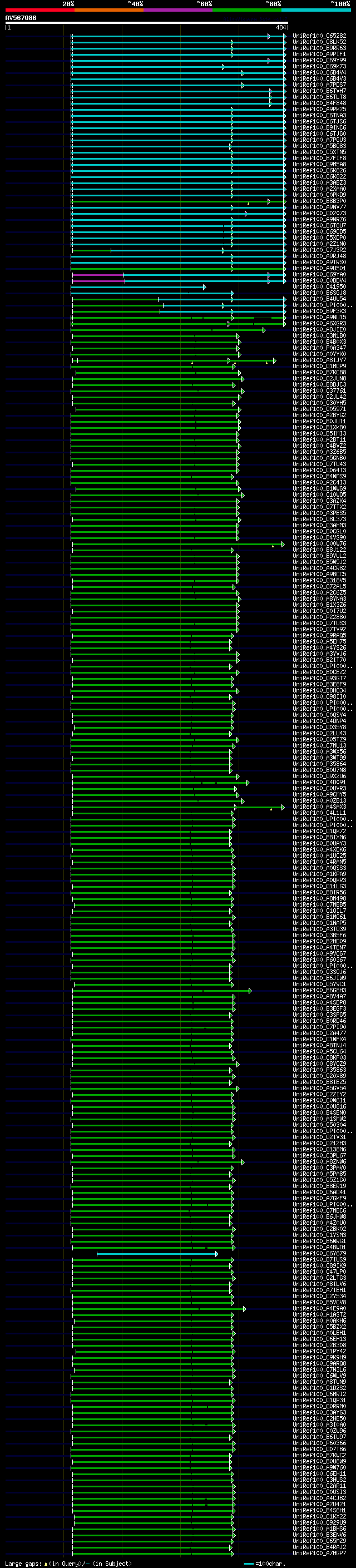Open hit UniRef100_Q1PY42

(x=319, y=1351)
